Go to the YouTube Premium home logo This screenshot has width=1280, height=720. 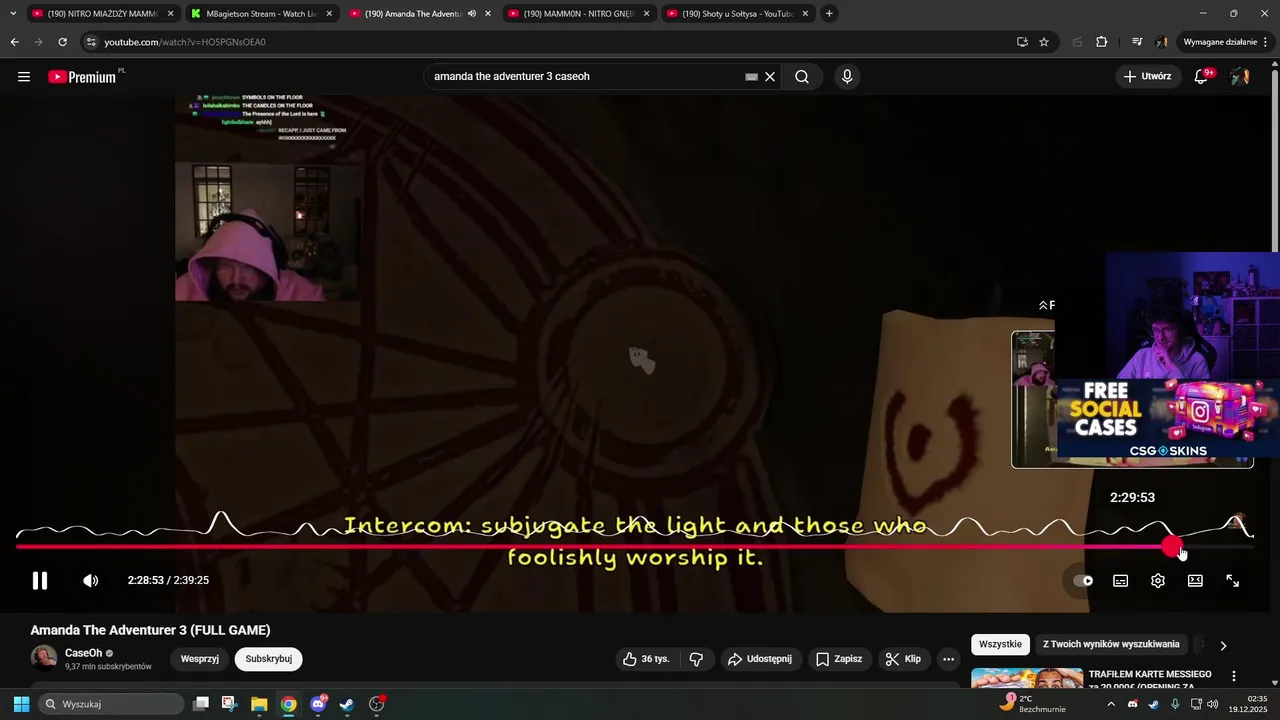[x=84, y=77]
